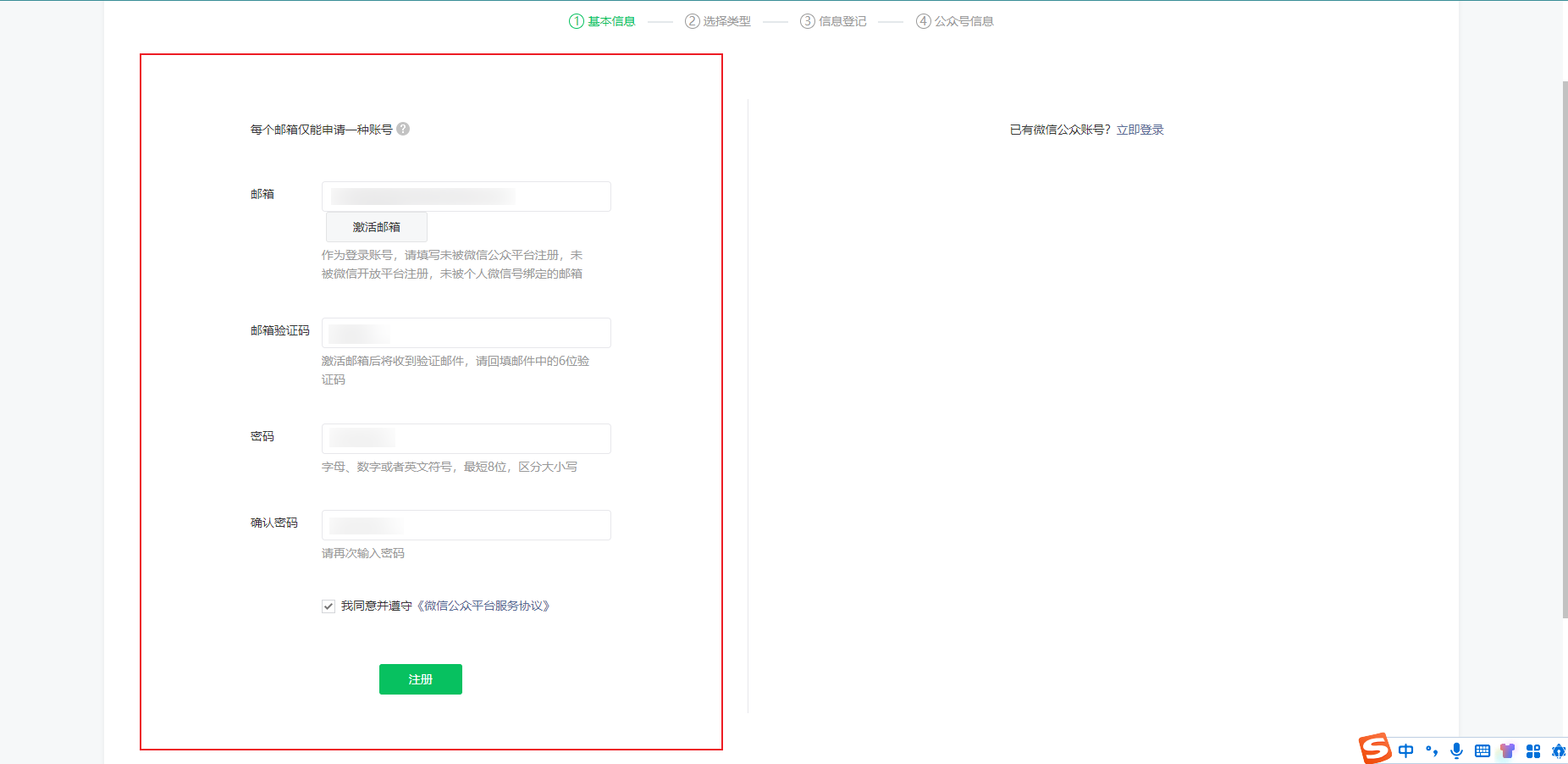Screen dimensions: 1568x764
Task: Click the hint 请再次输入密码
Action: click(363, 553)
